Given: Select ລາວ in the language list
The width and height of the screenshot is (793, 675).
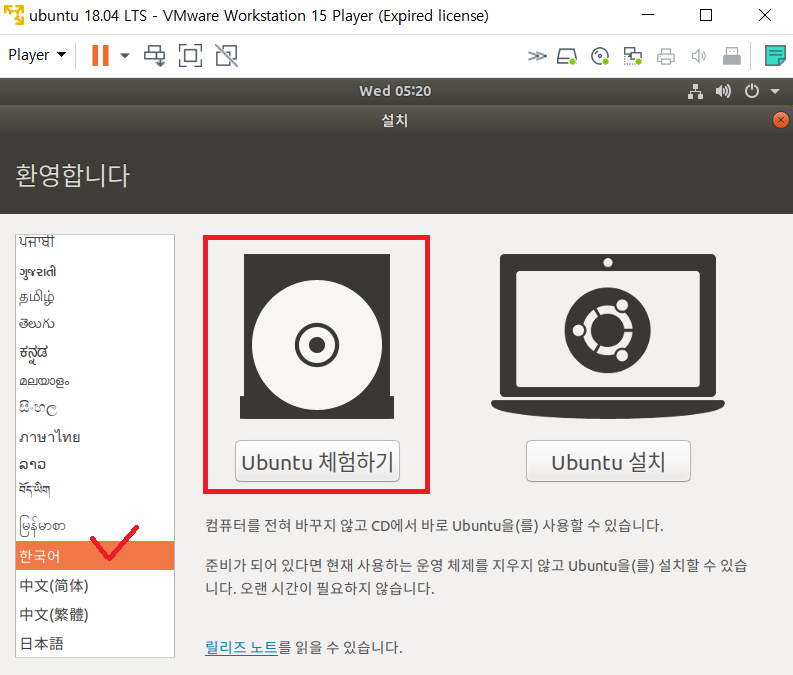Looking at the screenshot, I should tap(95, 464).
